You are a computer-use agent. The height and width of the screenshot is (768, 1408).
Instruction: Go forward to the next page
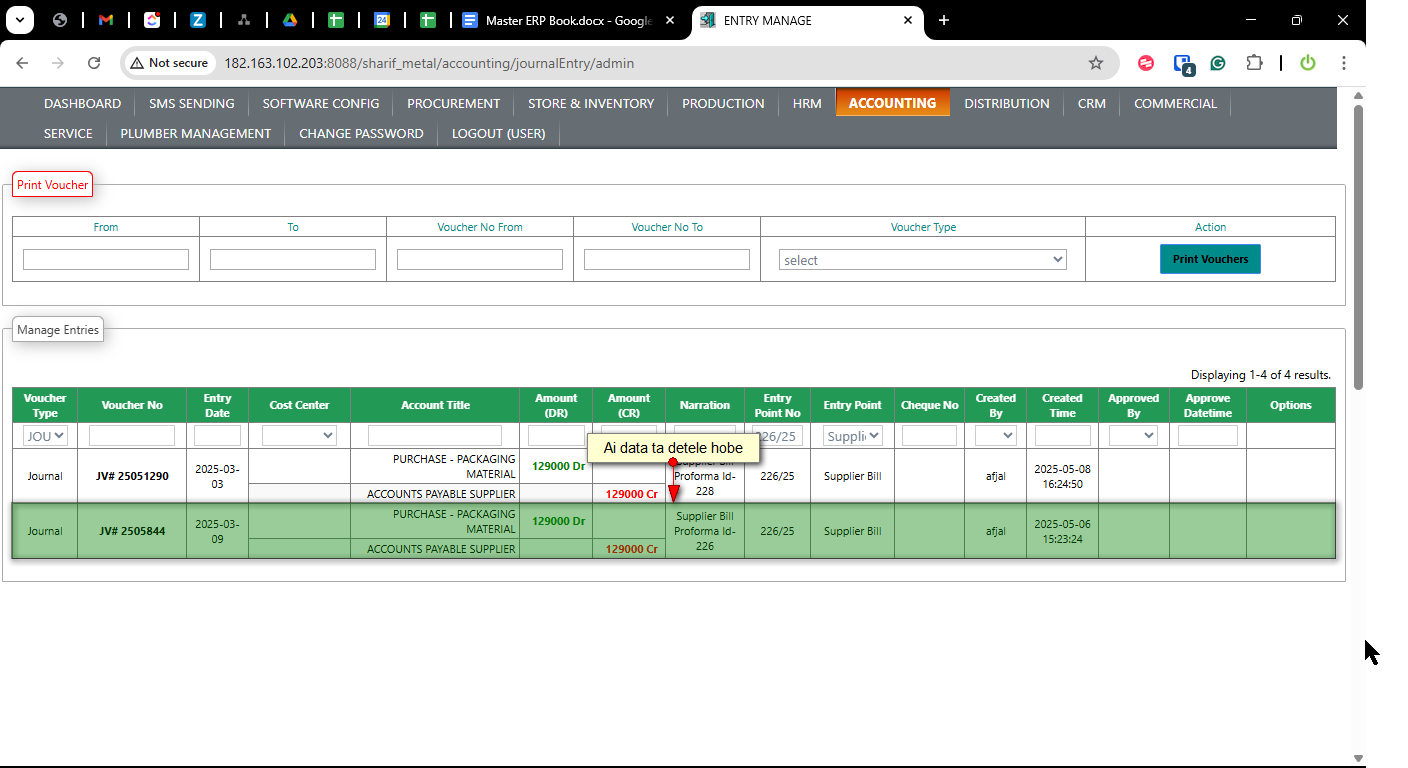click(58, 63)
